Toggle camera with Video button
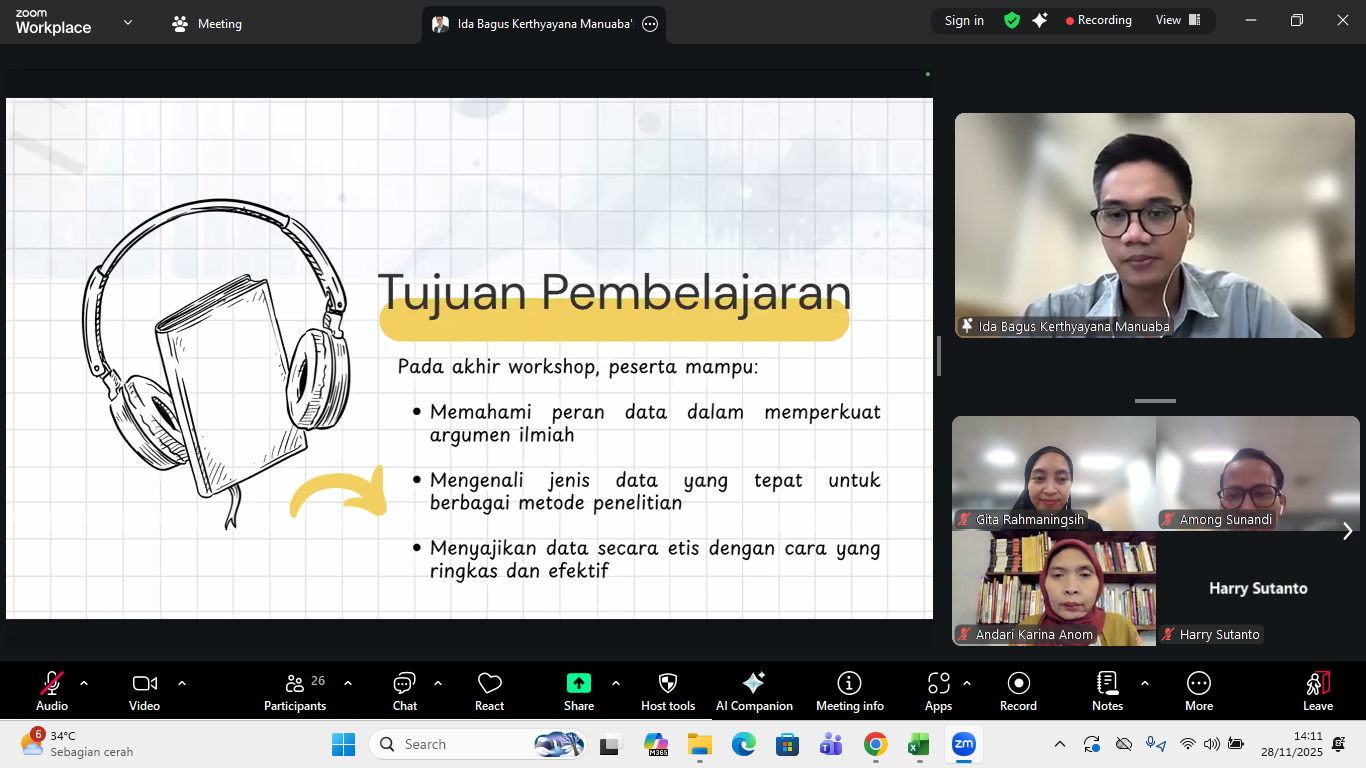 (144, 684)
